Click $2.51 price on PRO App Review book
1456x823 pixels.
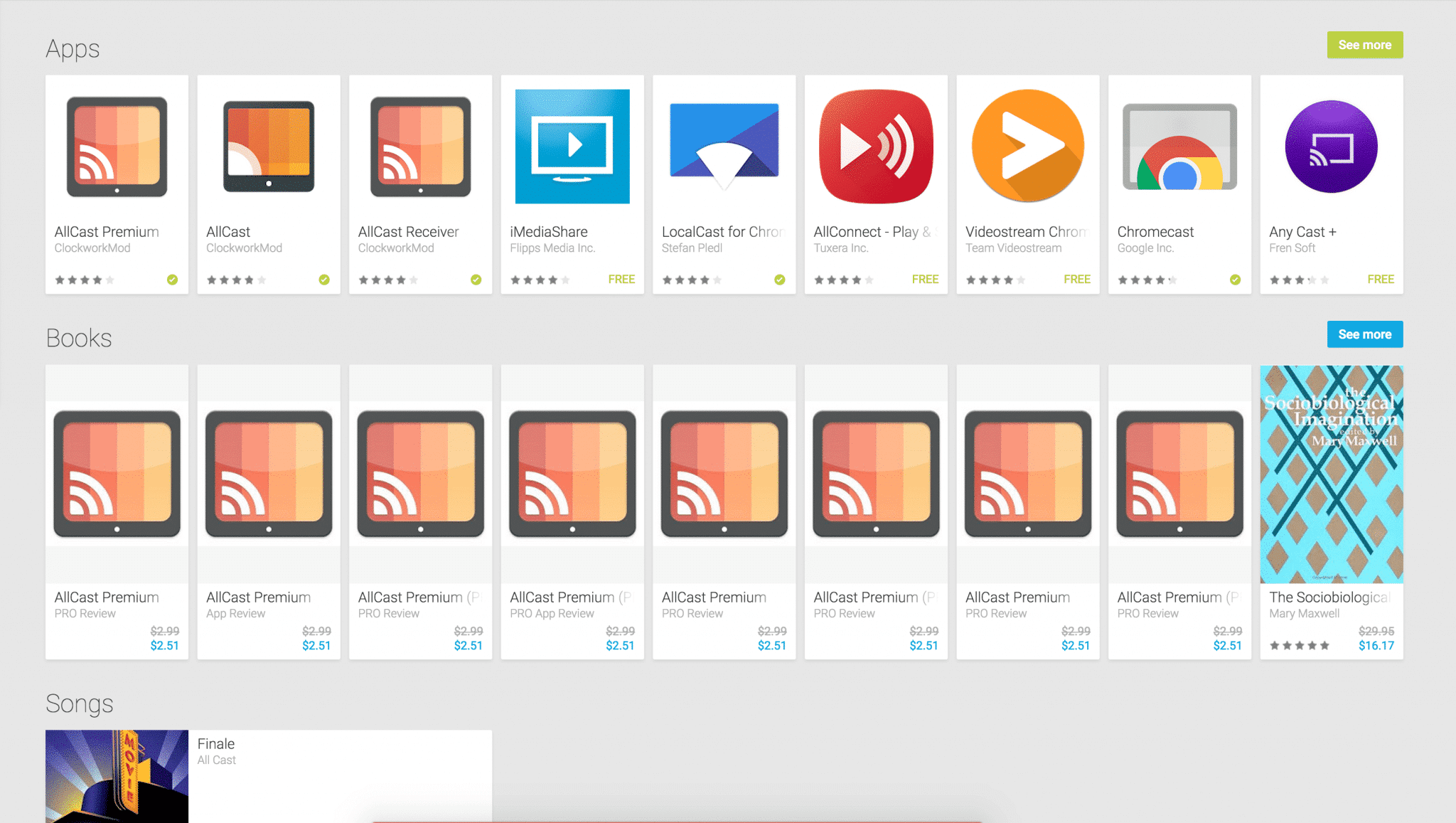(x=620, y=646)
